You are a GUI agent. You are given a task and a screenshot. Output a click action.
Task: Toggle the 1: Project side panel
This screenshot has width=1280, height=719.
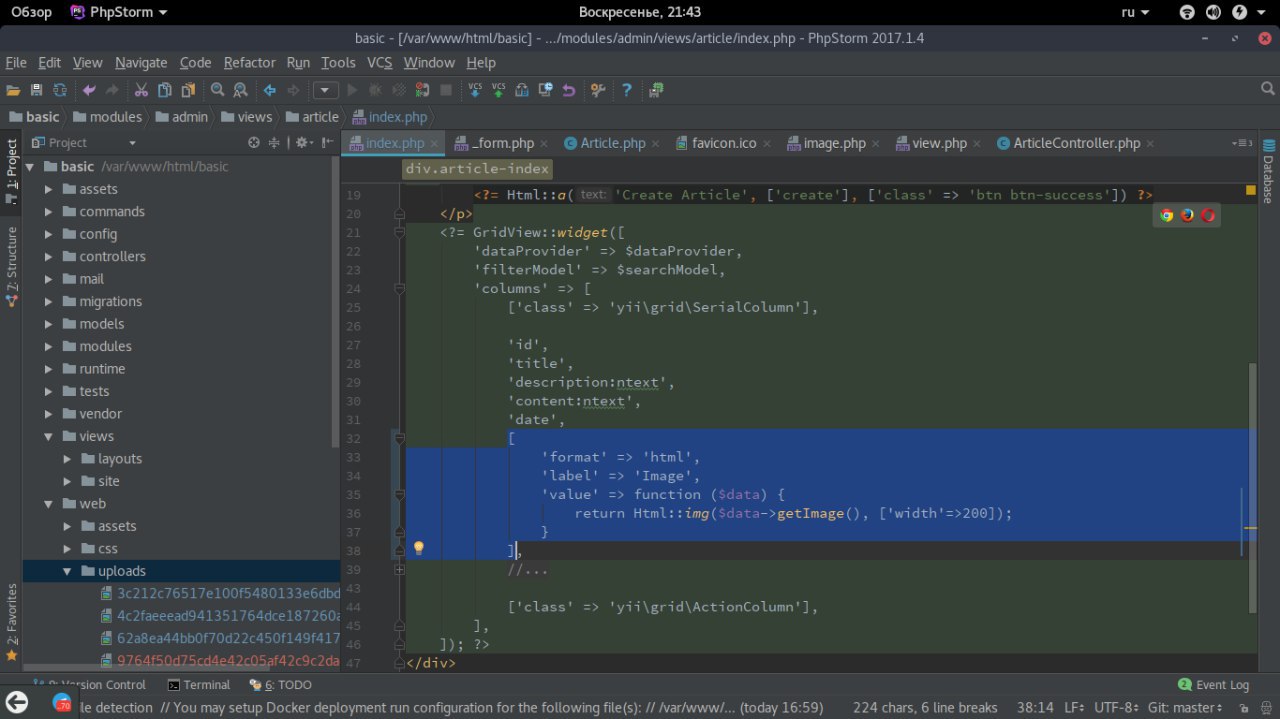(11, 170)
